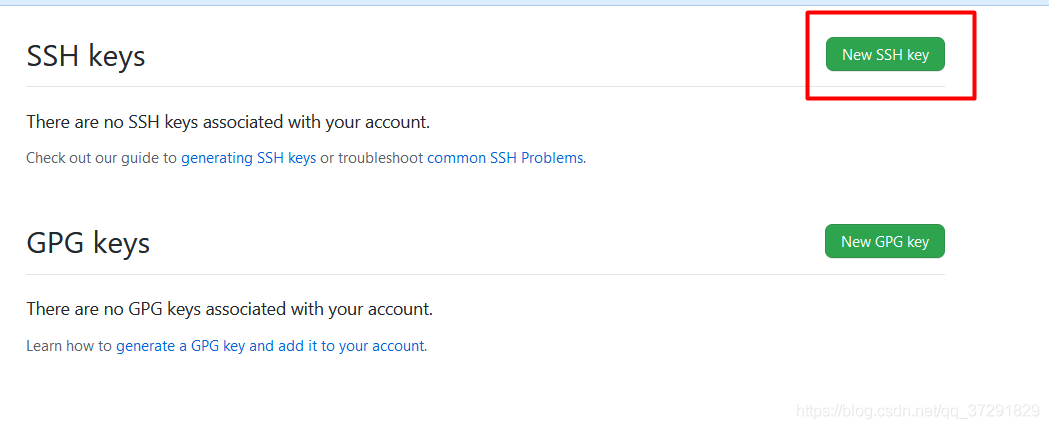This screenshot has height=429, width=1049.
Task: Open the generating SSH keys guide link
Action: click(248, 158)
